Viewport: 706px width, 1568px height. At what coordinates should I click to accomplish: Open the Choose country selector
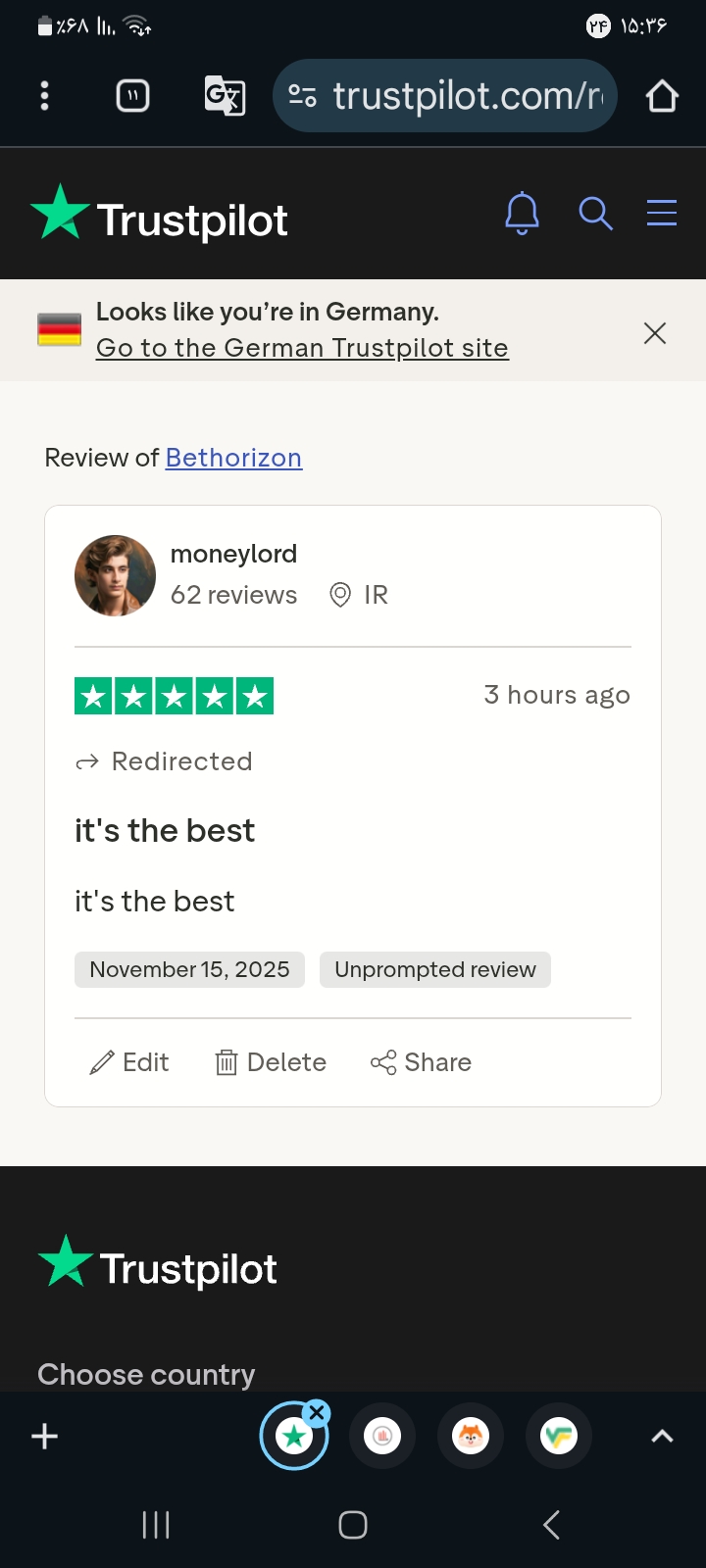pyautogui.click(x=146, y=1374)
